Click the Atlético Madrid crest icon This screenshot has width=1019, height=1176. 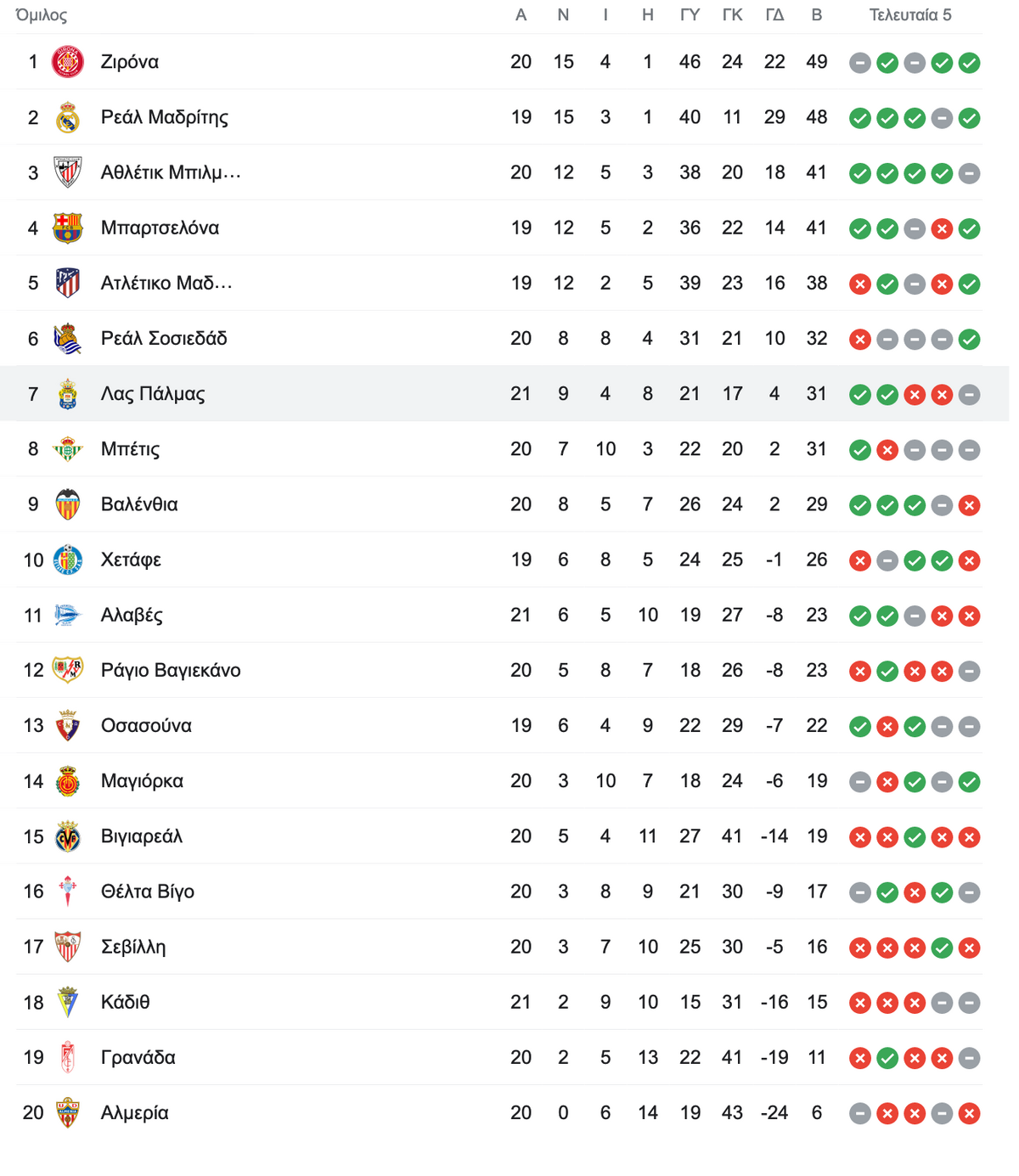[x=68, y=283]
